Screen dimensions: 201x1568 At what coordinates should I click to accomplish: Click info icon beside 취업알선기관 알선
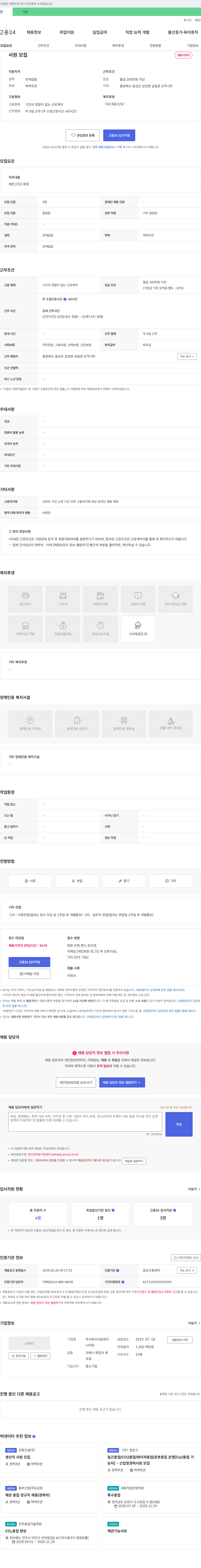pos(113,1210)
